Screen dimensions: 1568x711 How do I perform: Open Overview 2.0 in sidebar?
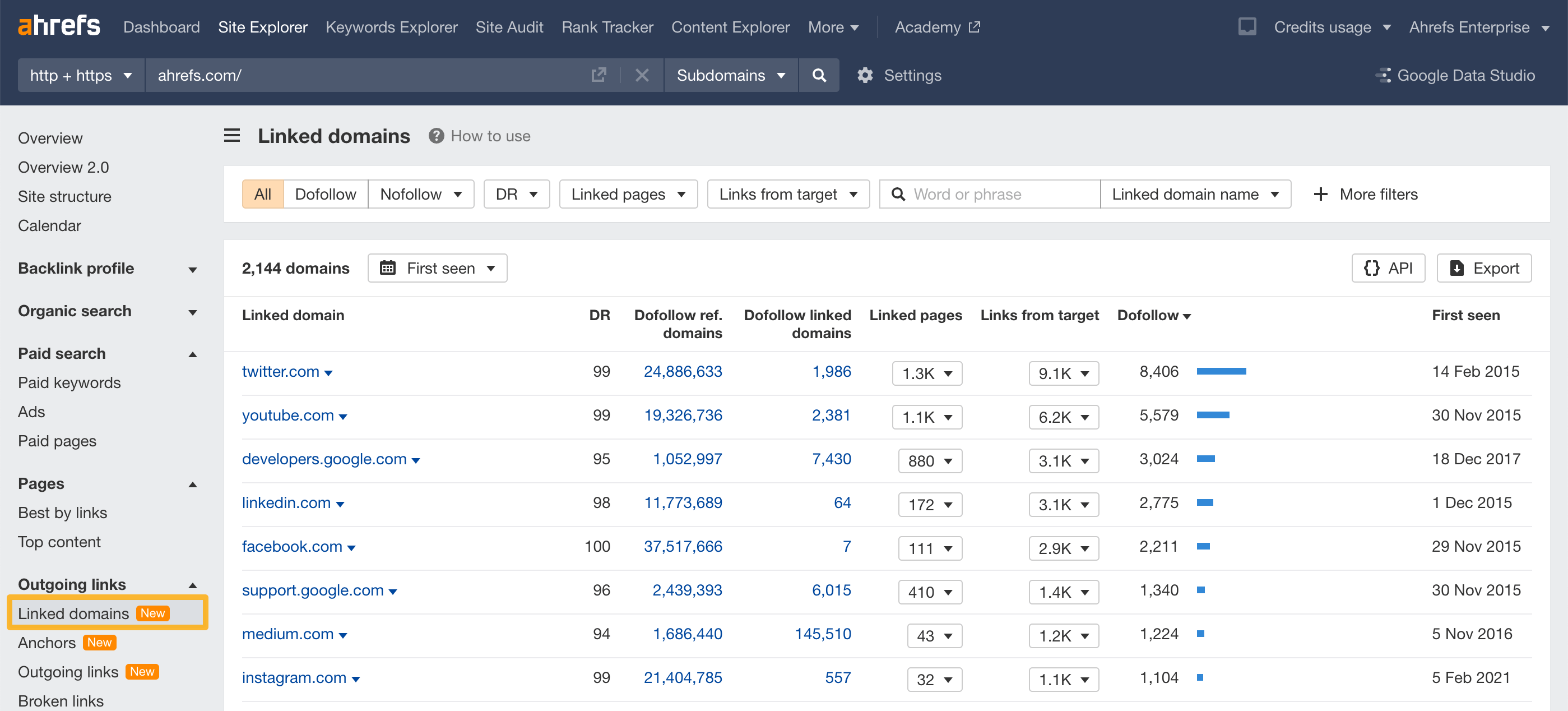click(x=63, y=167)
